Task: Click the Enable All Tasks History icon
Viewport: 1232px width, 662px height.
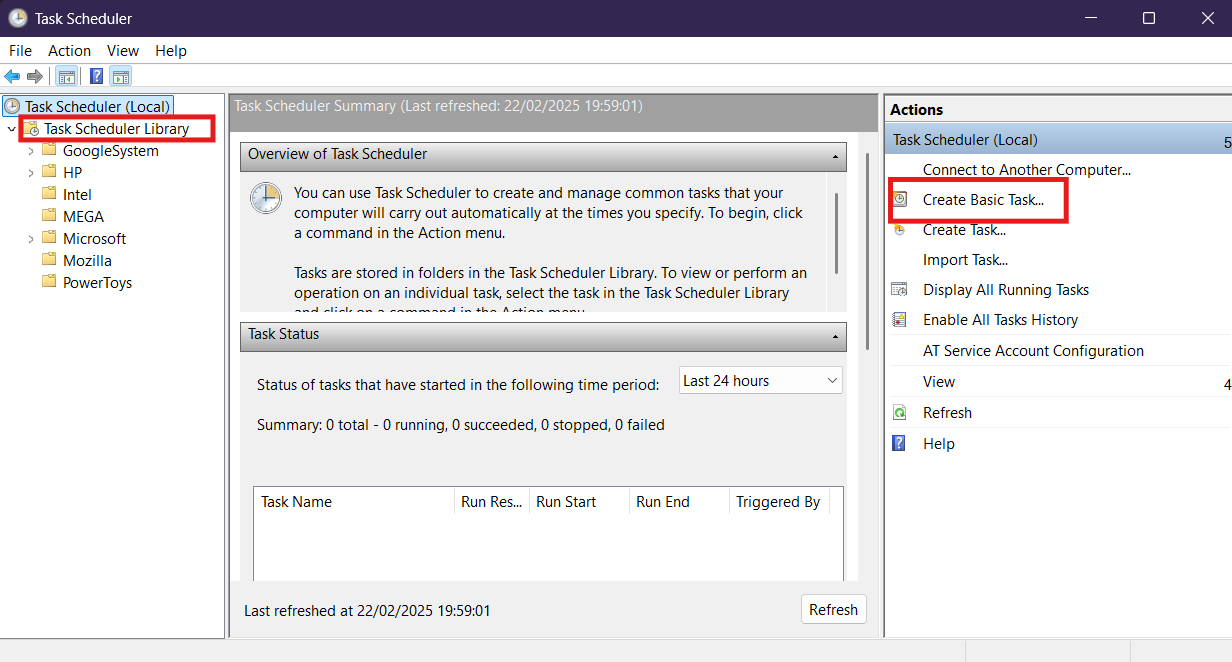Action: coord(900,319)
